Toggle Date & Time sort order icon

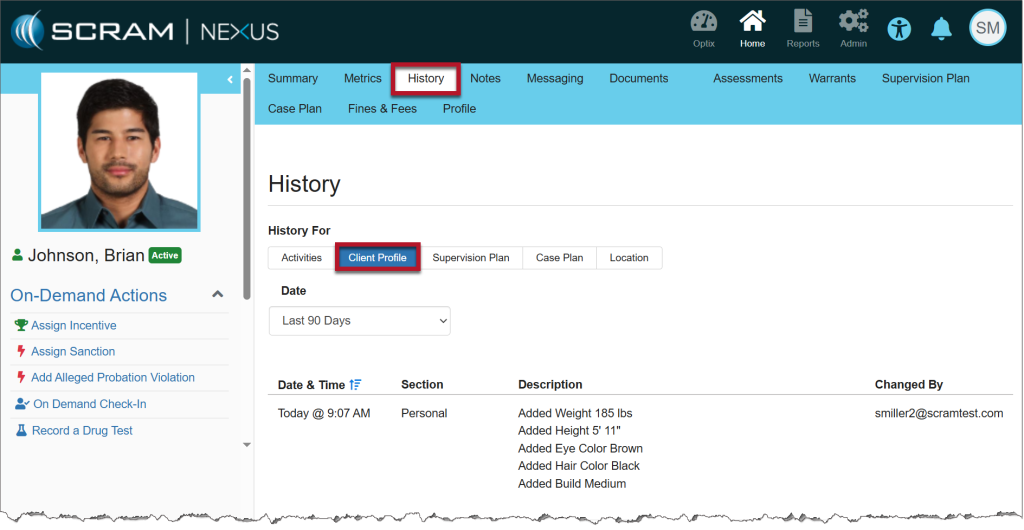point(355,385)
